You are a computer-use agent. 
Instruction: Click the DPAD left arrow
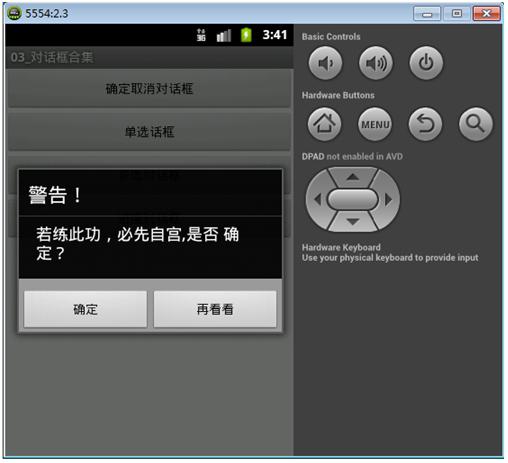pyautogui.click(x=318, y=199)
